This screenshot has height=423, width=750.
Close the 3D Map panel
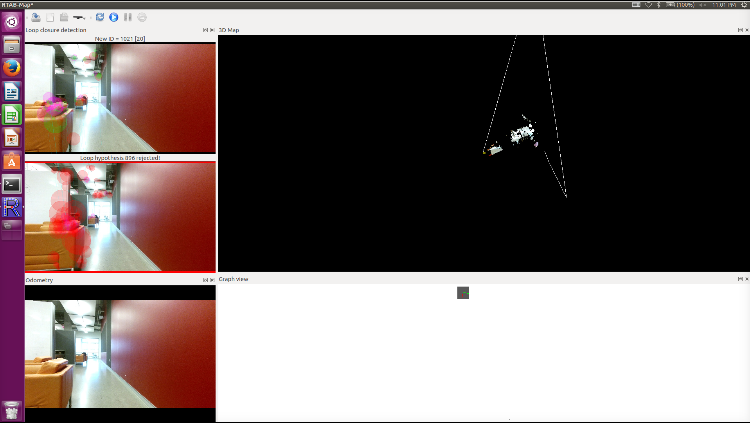pos(745,31)
